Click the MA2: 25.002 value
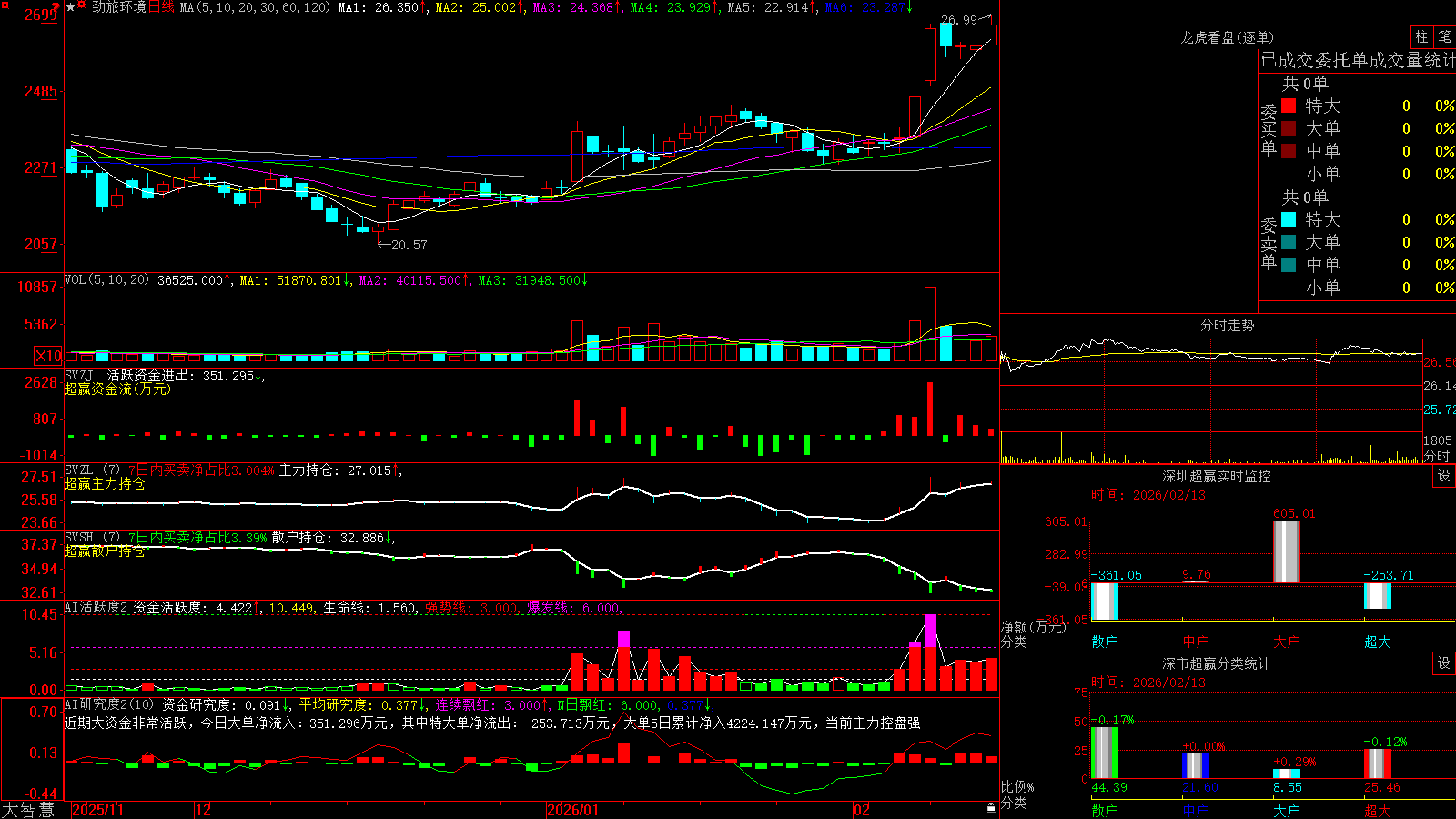 (x=476, y=7)
